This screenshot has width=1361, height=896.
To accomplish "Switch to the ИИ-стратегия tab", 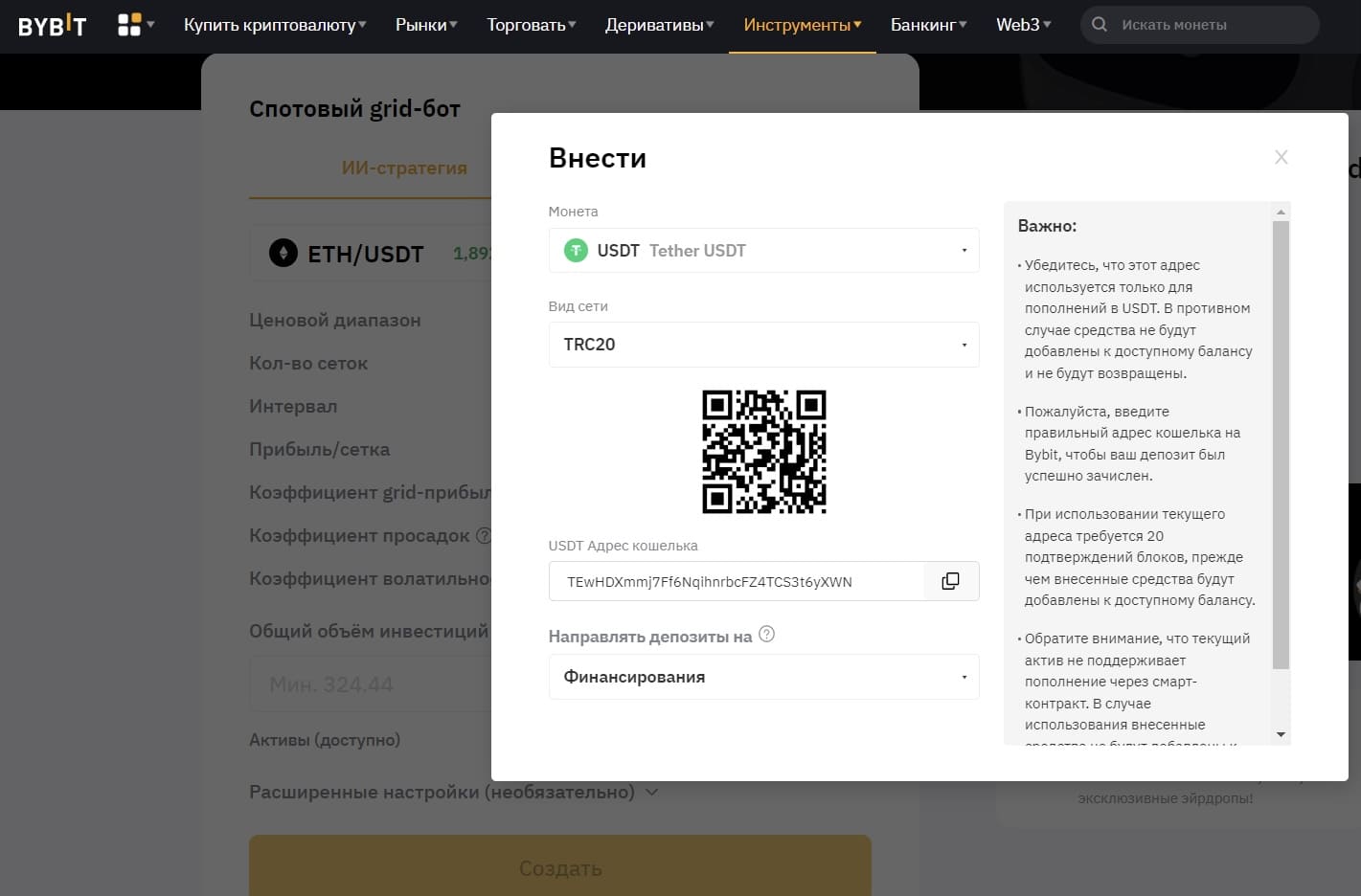I will tap(404, 168).
